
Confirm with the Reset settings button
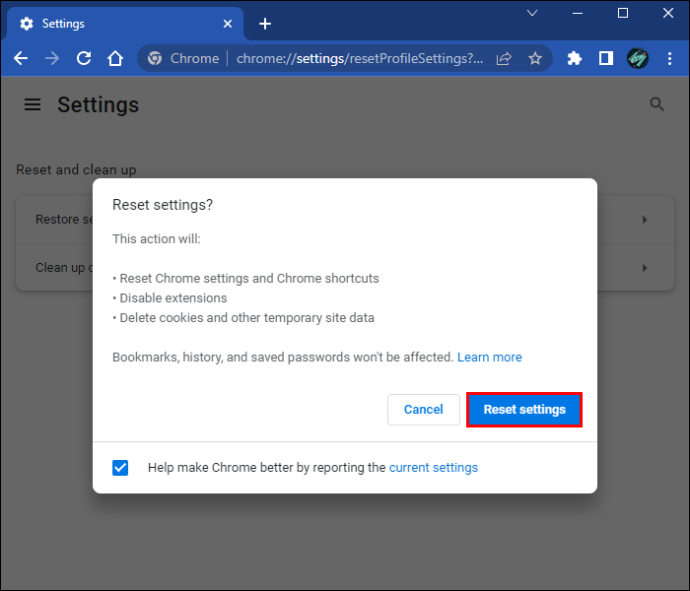click(524, 409)
